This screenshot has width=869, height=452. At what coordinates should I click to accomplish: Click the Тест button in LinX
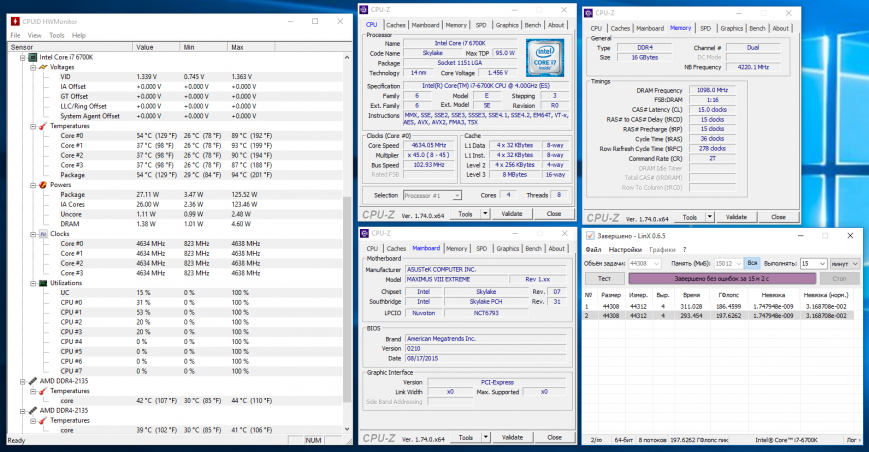(x=605, y=279)
